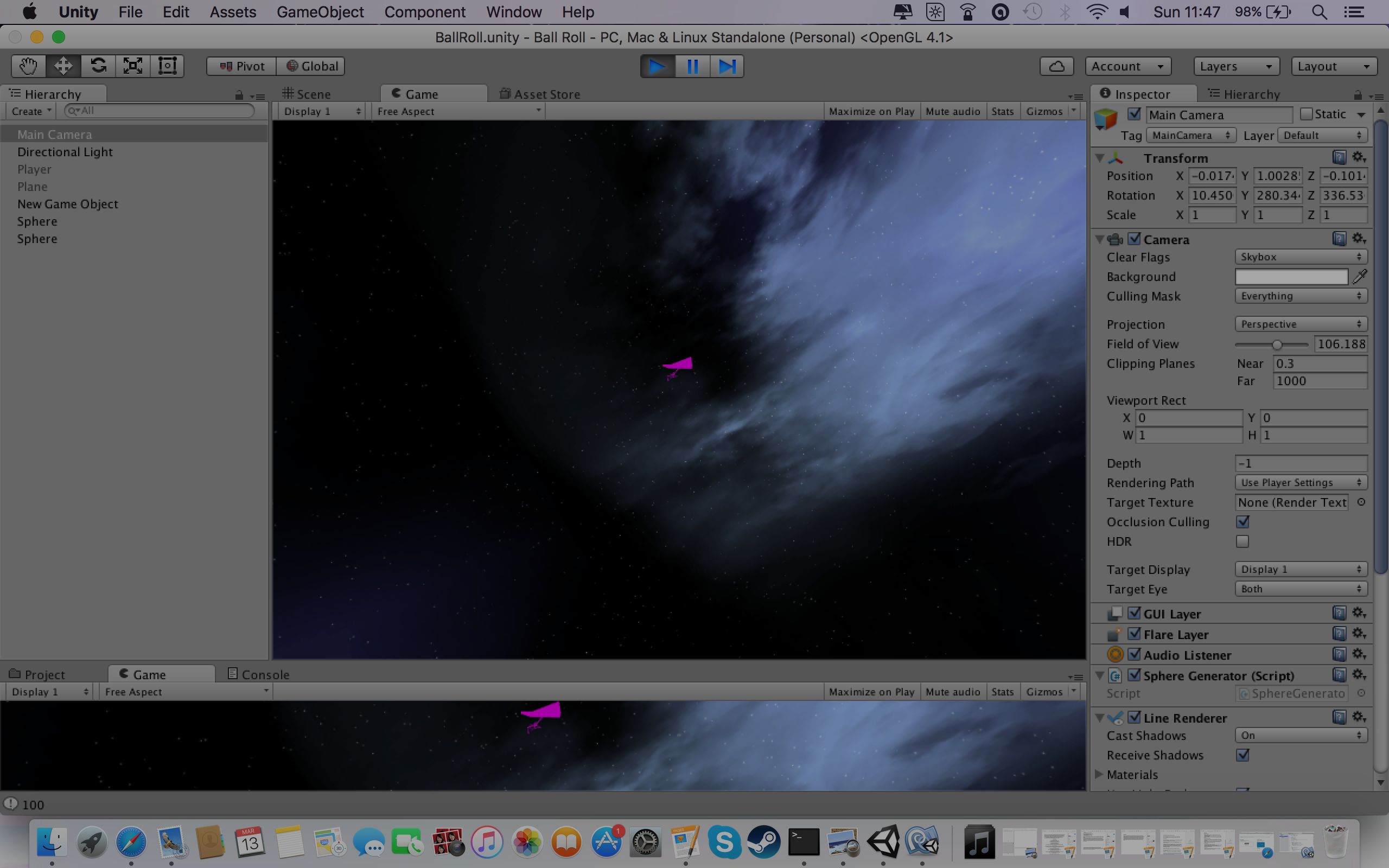This screenshot has width=1389, height=868.
Task: Open Camera component gear settings
Action: (1359, 238)
